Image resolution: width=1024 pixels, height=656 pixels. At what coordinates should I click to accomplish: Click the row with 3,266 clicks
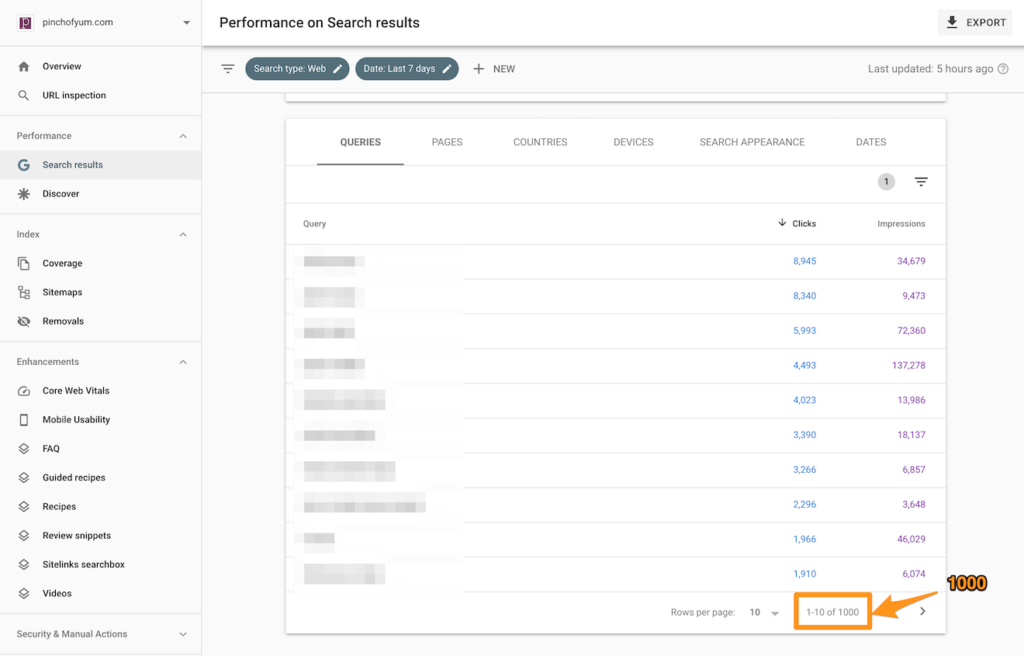pos(615,469)
